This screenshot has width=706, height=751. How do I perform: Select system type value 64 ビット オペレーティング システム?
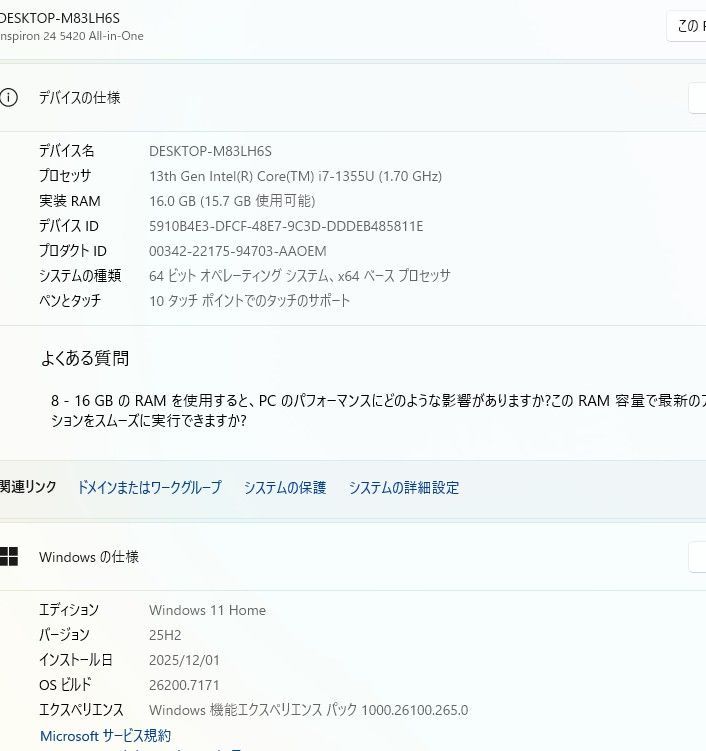[300, 276]
